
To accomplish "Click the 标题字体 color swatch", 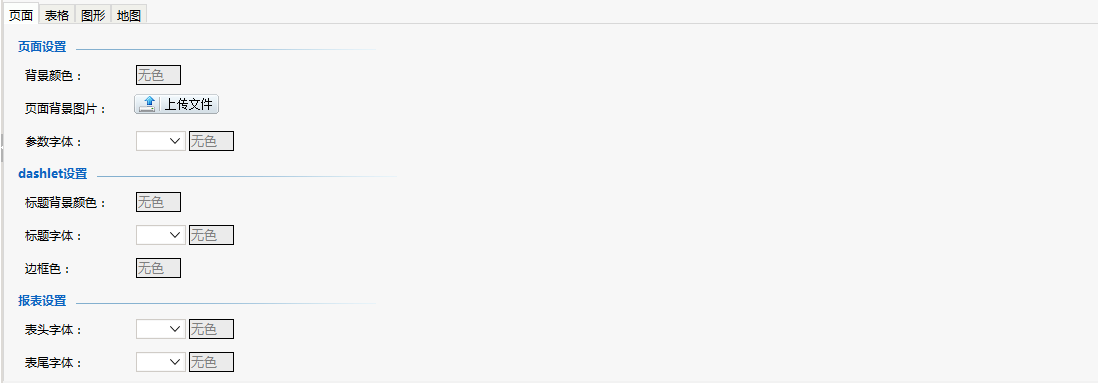I will [211, 235].
